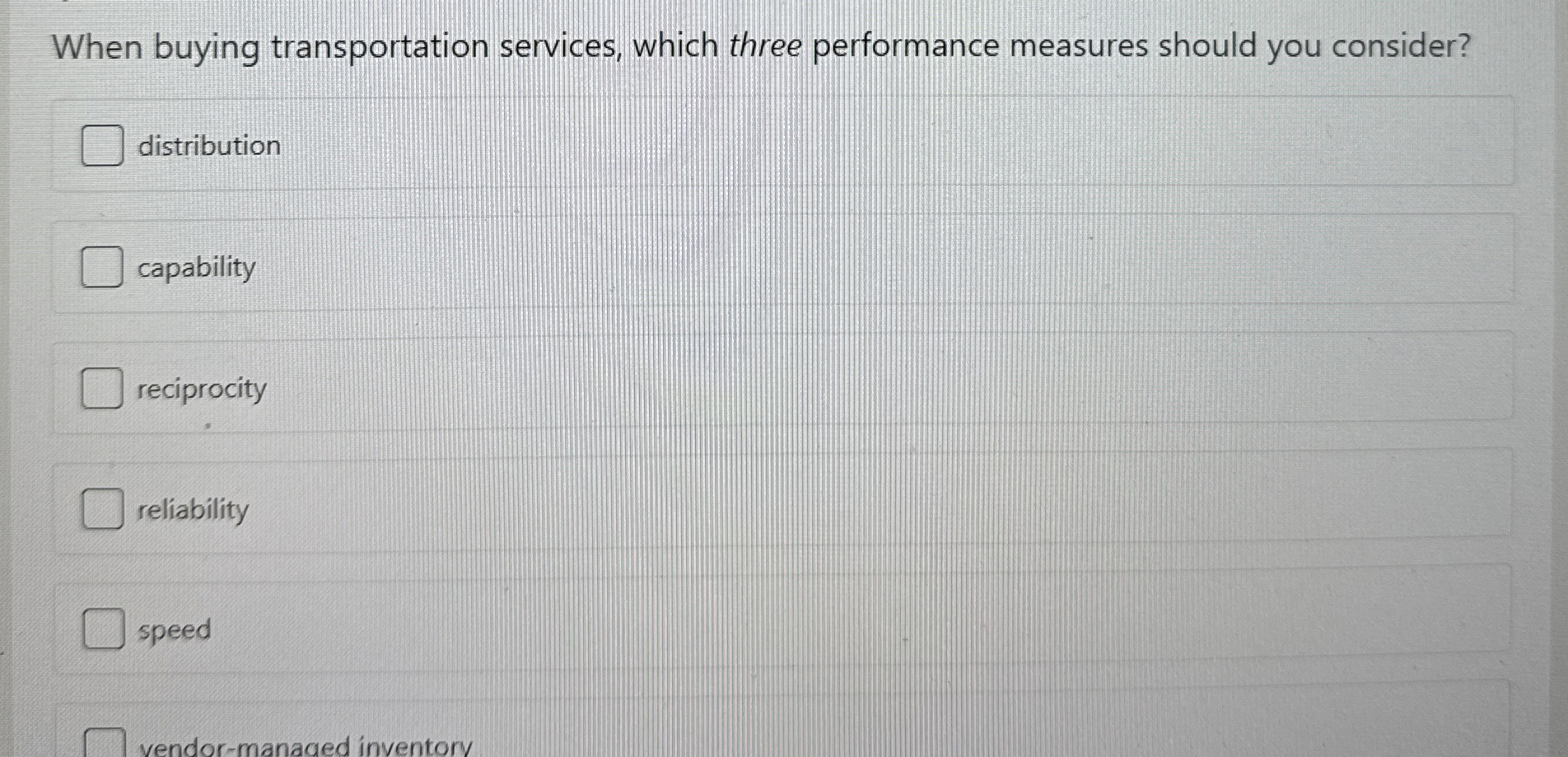The width and height of the screenshot is (1568, 757).
Task: Click the reciprocity label text
Action: [x=201, y=389]
